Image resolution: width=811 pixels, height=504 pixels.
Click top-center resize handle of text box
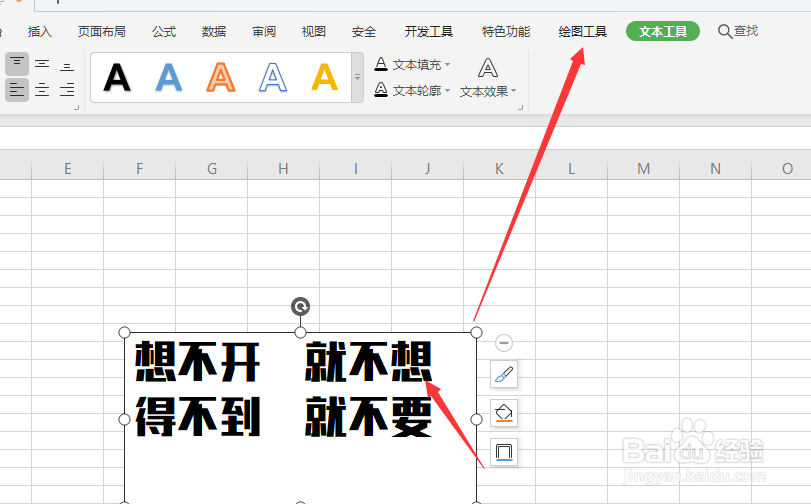[x=301, y=332]
